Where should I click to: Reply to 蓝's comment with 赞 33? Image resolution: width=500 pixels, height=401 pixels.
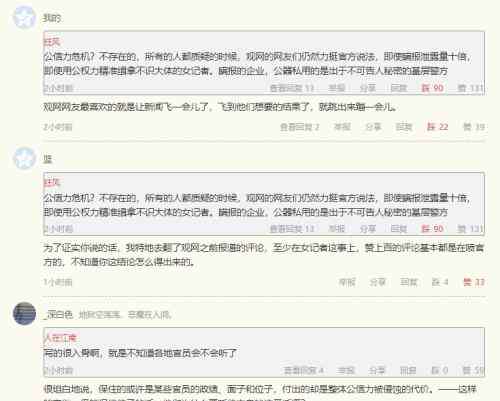click(409, 282)
